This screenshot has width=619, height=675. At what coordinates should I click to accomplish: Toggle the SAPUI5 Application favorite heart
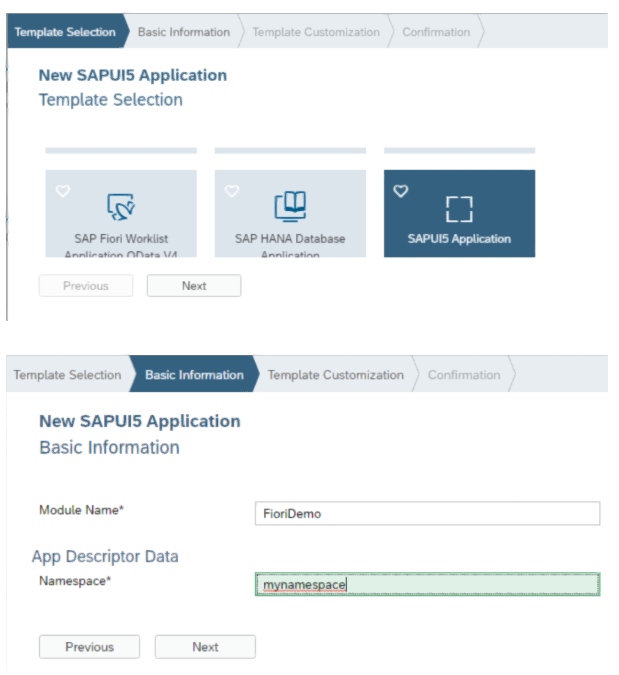(401, 191)
